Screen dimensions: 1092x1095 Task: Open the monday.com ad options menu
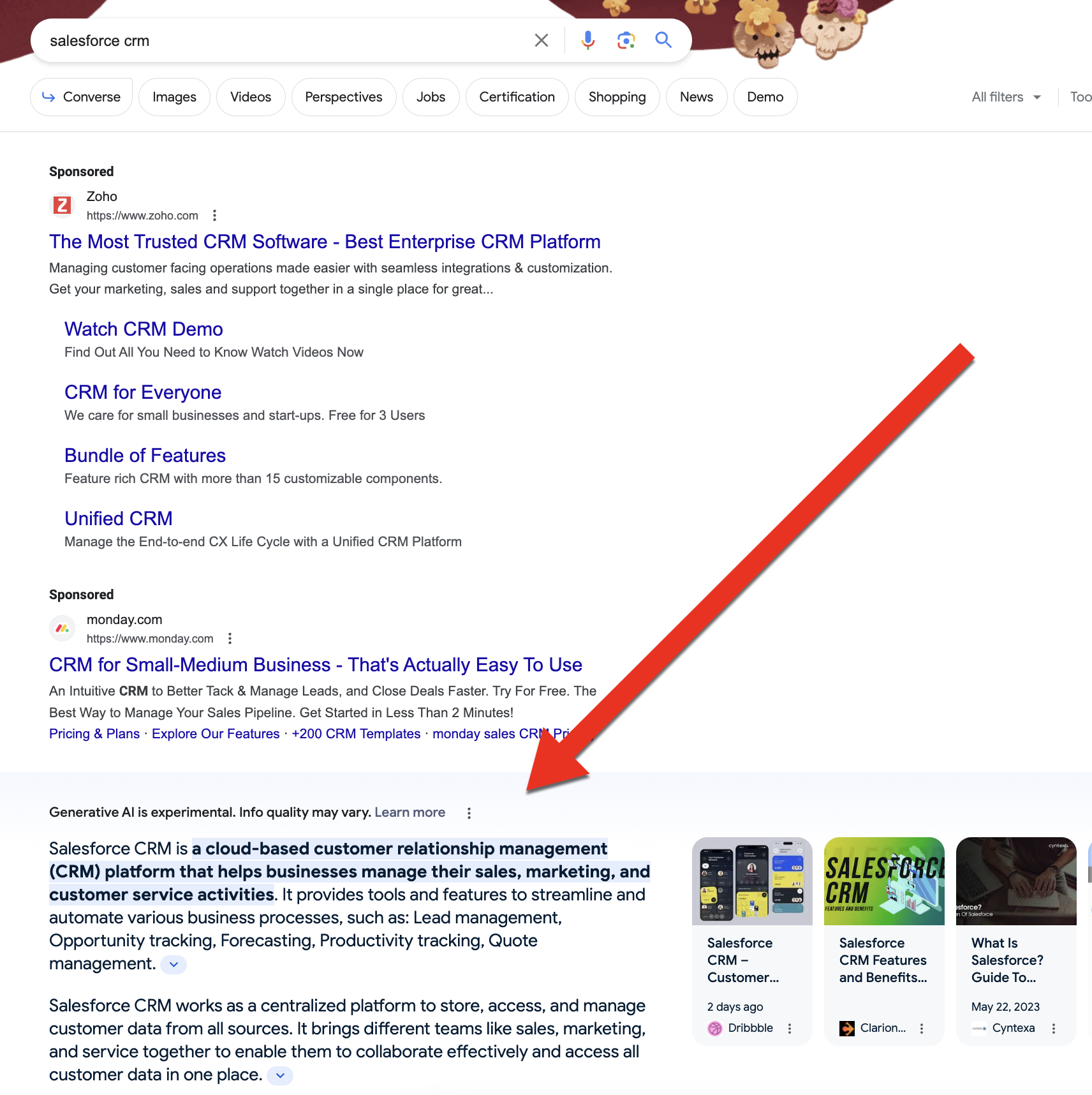coord(230,639)
